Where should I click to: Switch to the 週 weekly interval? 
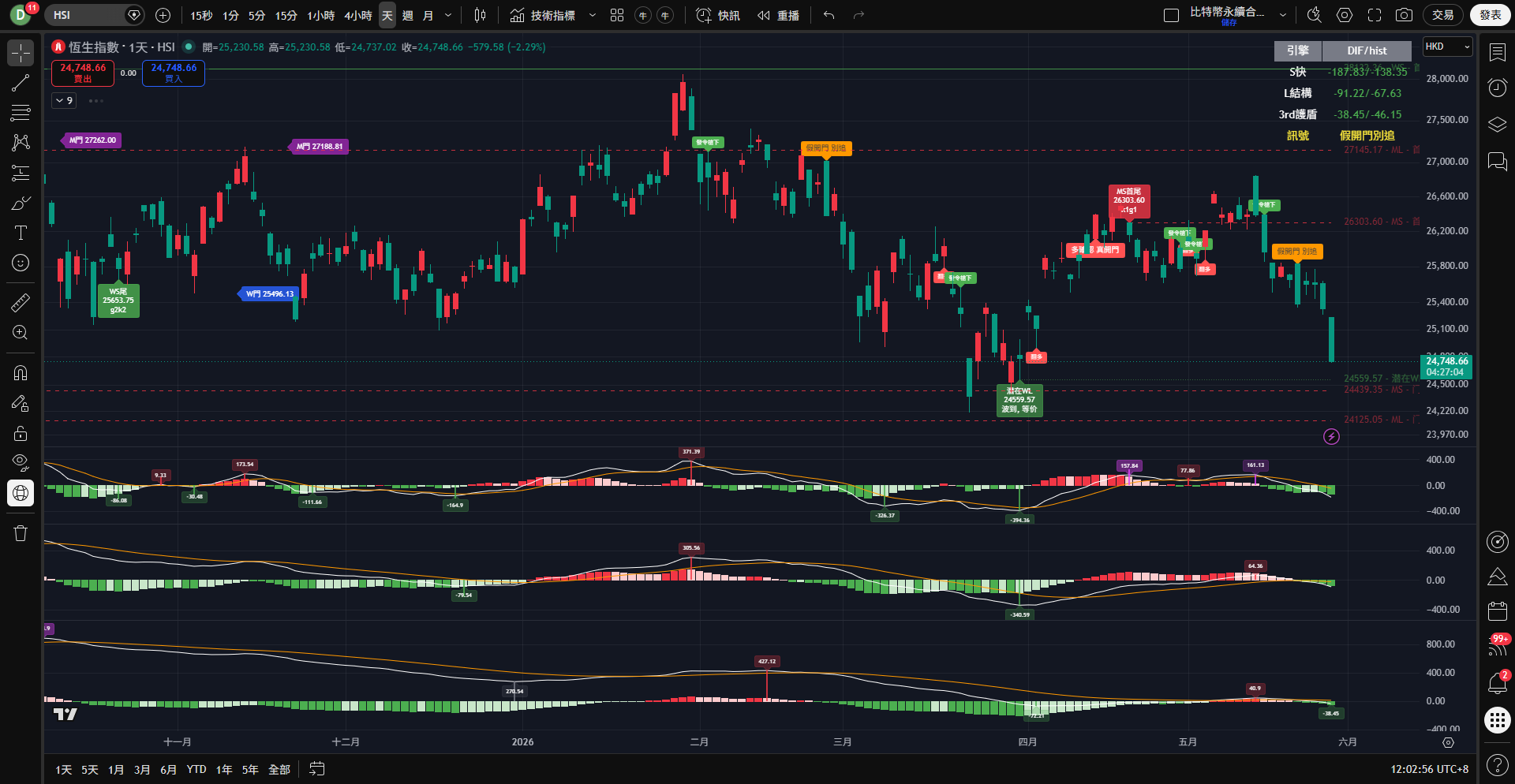pyautogui.click(x=407, y=15)
